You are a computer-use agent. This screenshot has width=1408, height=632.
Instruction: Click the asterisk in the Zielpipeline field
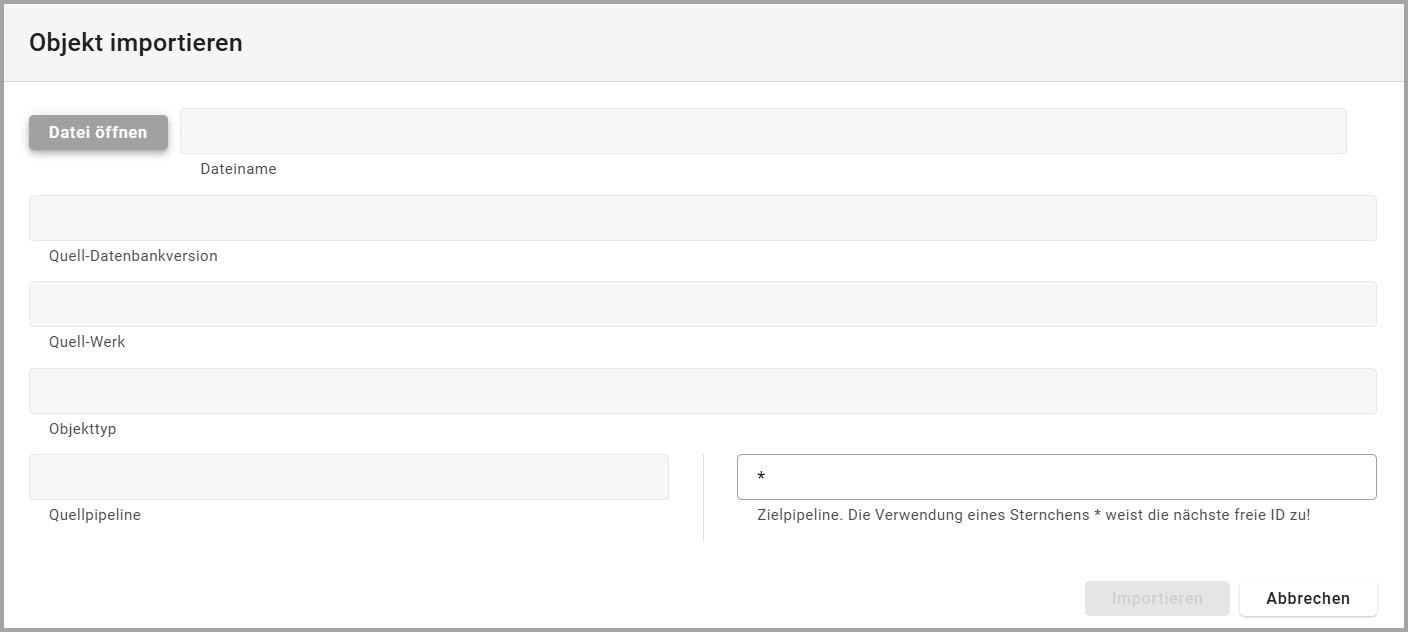tap(761, 478)
